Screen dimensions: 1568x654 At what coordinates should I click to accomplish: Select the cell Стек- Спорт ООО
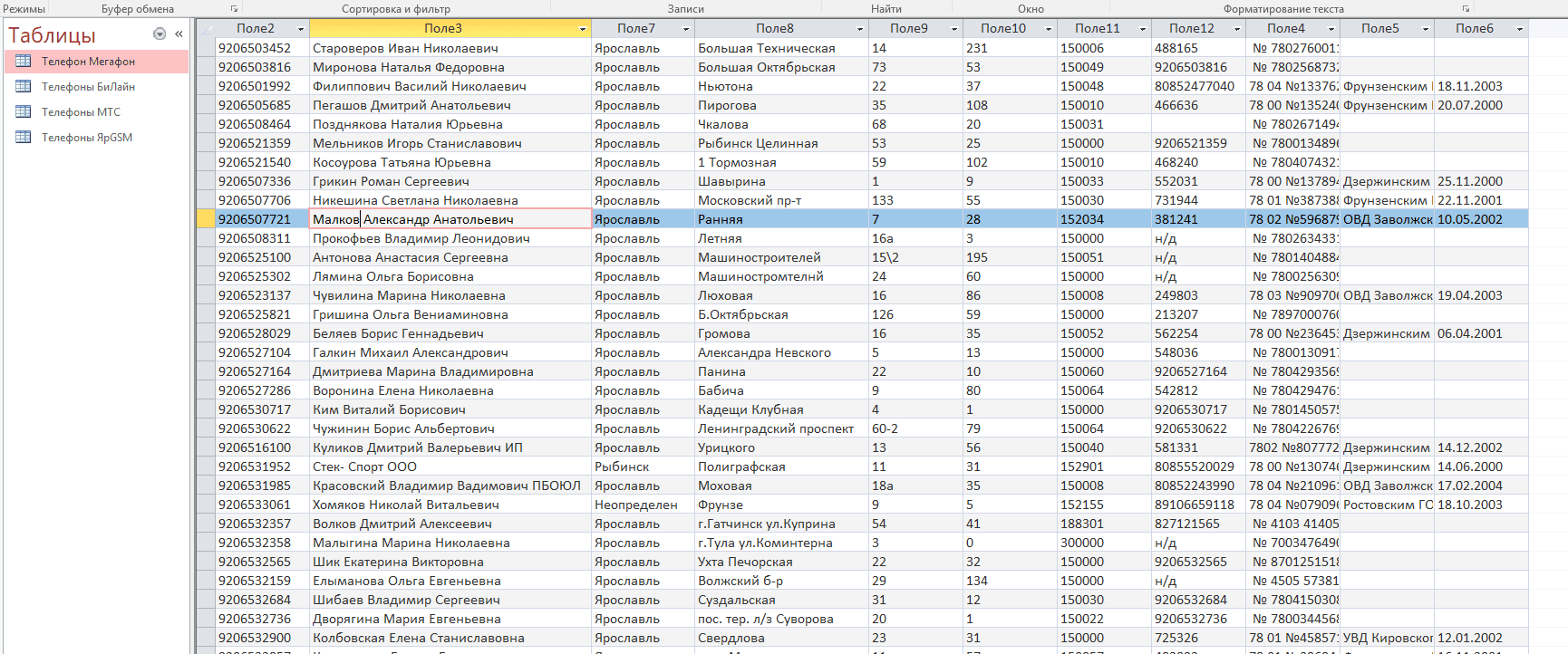450,466
